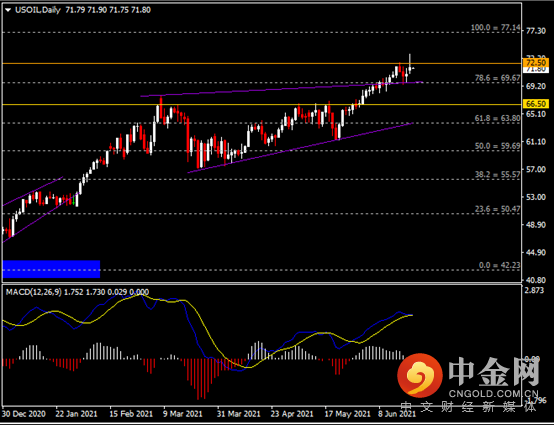Viewport: 554px width, 425px height.
Task: Select the 17 May 2021 date label
Action: tap(347, 414)
